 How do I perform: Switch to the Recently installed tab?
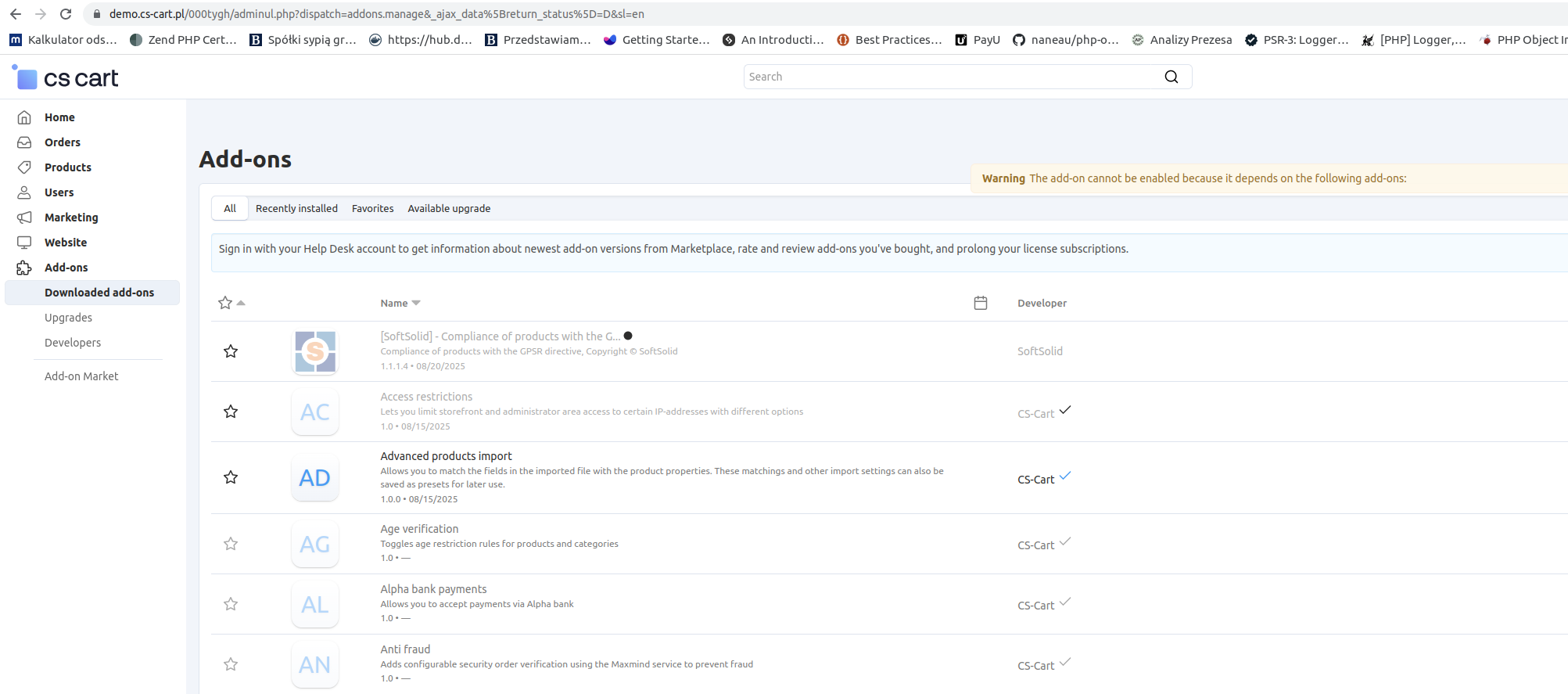[x=296, y=209]
